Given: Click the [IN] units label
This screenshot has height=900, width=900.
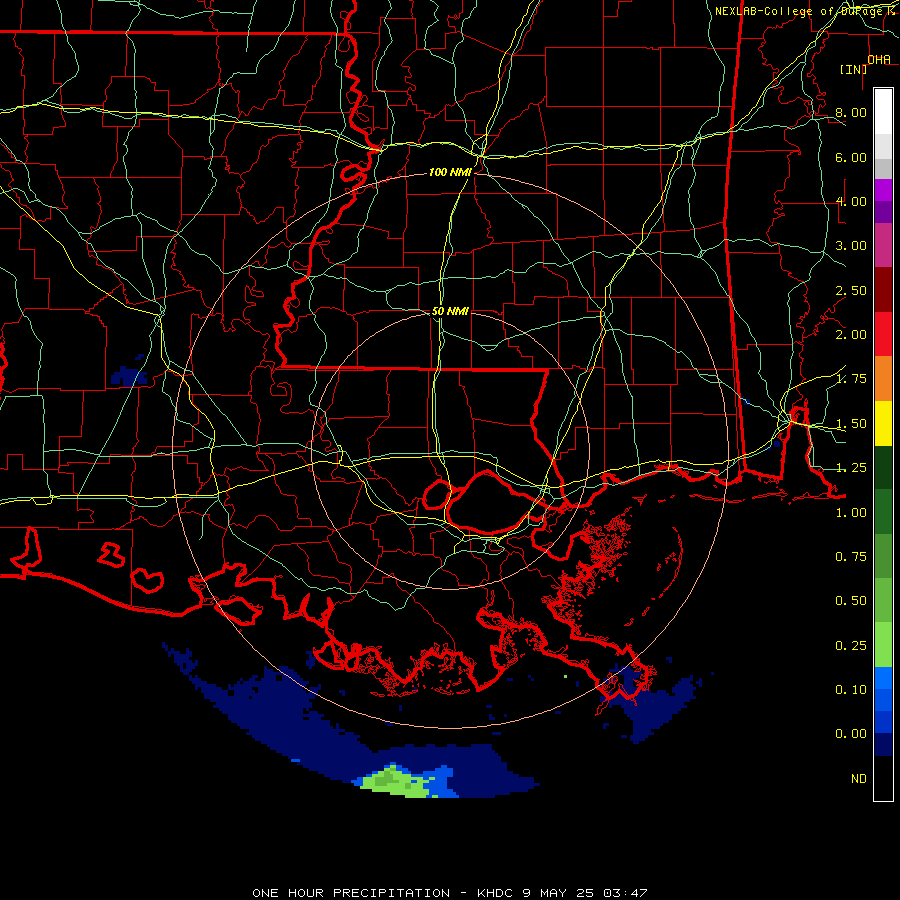Looking at the screenshot, I should [853, 69].
